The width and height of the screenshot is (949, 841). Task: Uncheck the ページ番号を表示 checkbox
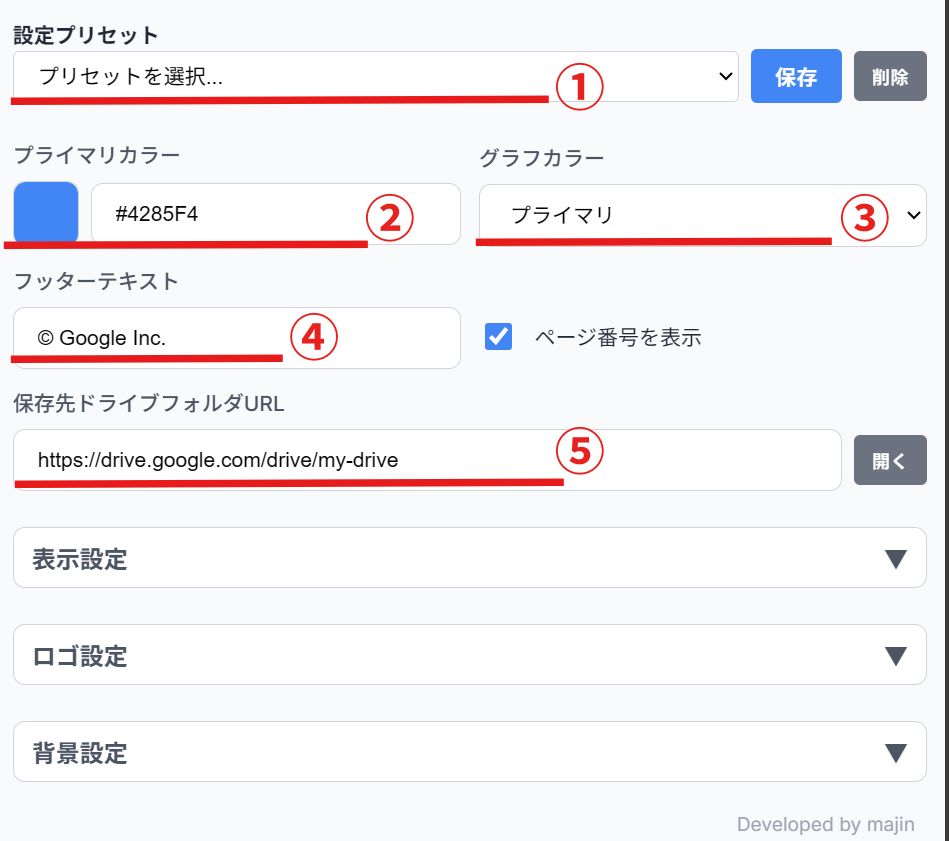(x=498, y=337)
